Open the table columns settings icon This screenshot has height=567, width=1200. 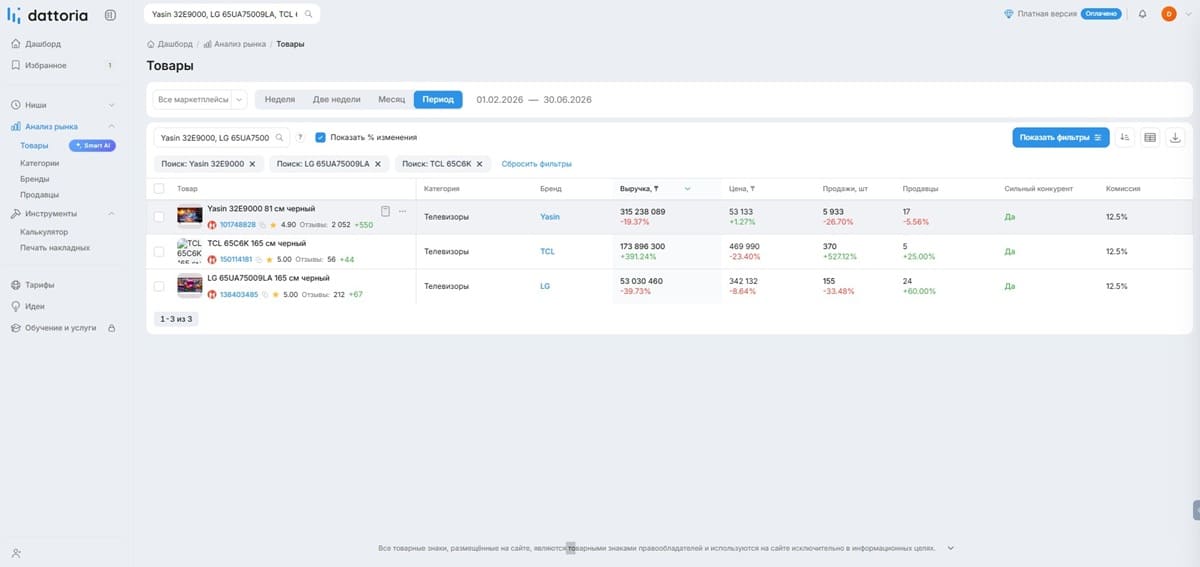point(1150,137)
